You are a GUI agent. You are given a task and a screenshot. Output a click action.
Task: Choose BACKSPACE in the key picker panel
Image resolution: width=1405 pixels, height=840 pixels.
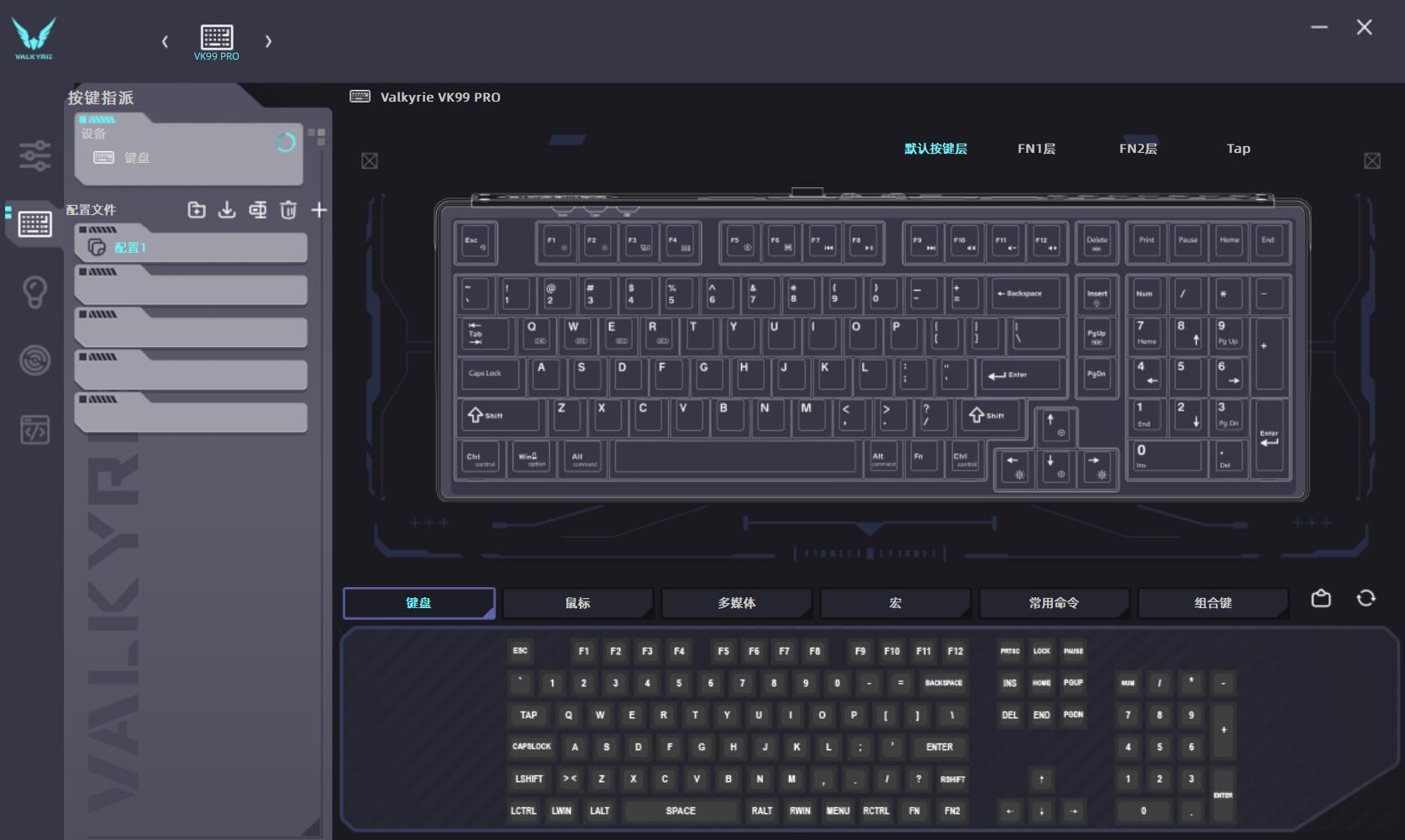point(944,683)
